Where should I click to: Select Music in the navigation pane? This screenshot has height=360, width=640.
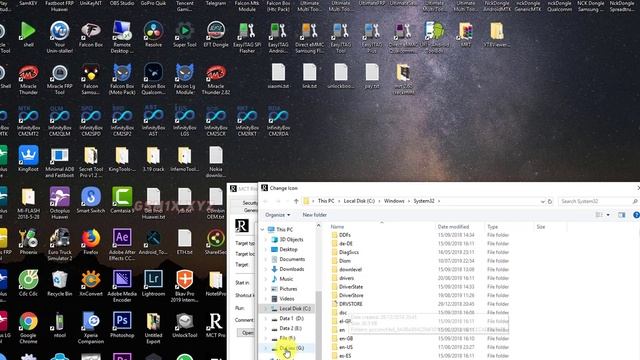(286, 279)
